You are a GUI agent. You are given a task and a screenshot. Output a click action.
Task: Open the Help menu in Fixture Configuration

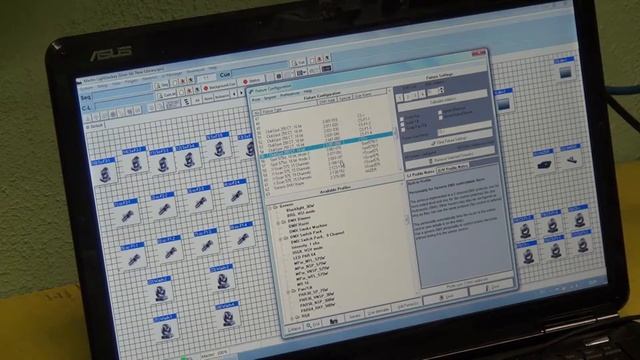(x=308, y=91)
